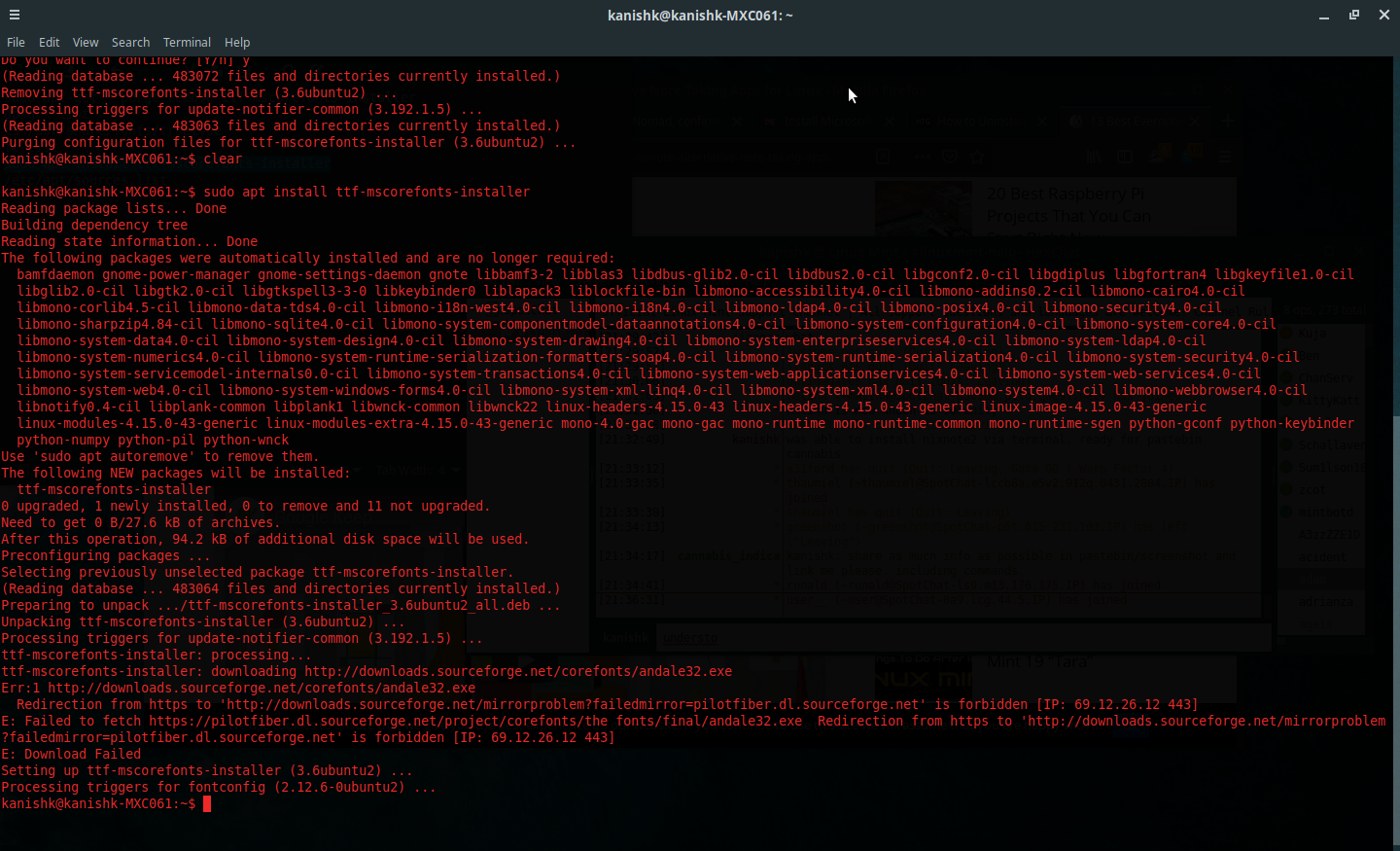
Task: Click the 'Reading package lists... Done' line
Action: 114,209
